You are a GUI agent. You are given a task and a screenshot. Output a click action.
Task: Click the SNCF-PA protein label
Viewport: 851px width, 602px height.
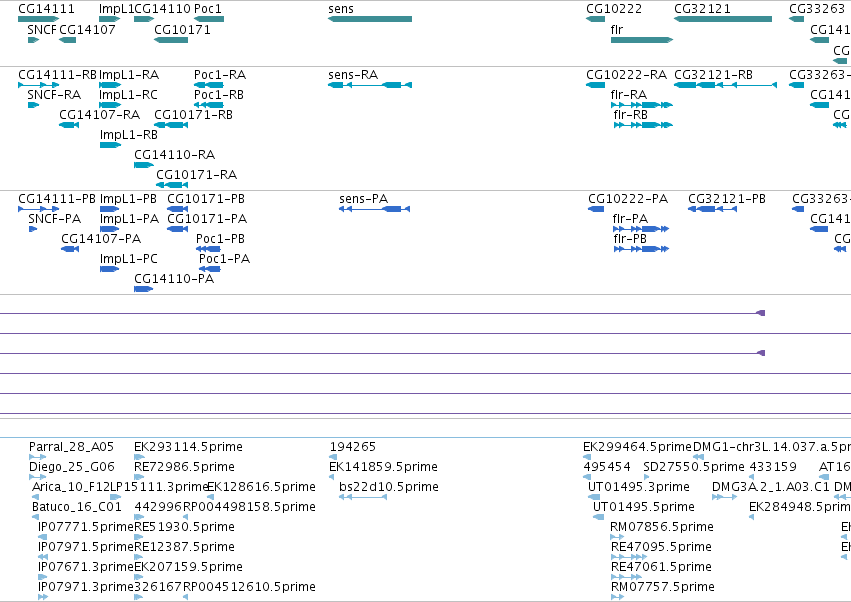(54, 219)
